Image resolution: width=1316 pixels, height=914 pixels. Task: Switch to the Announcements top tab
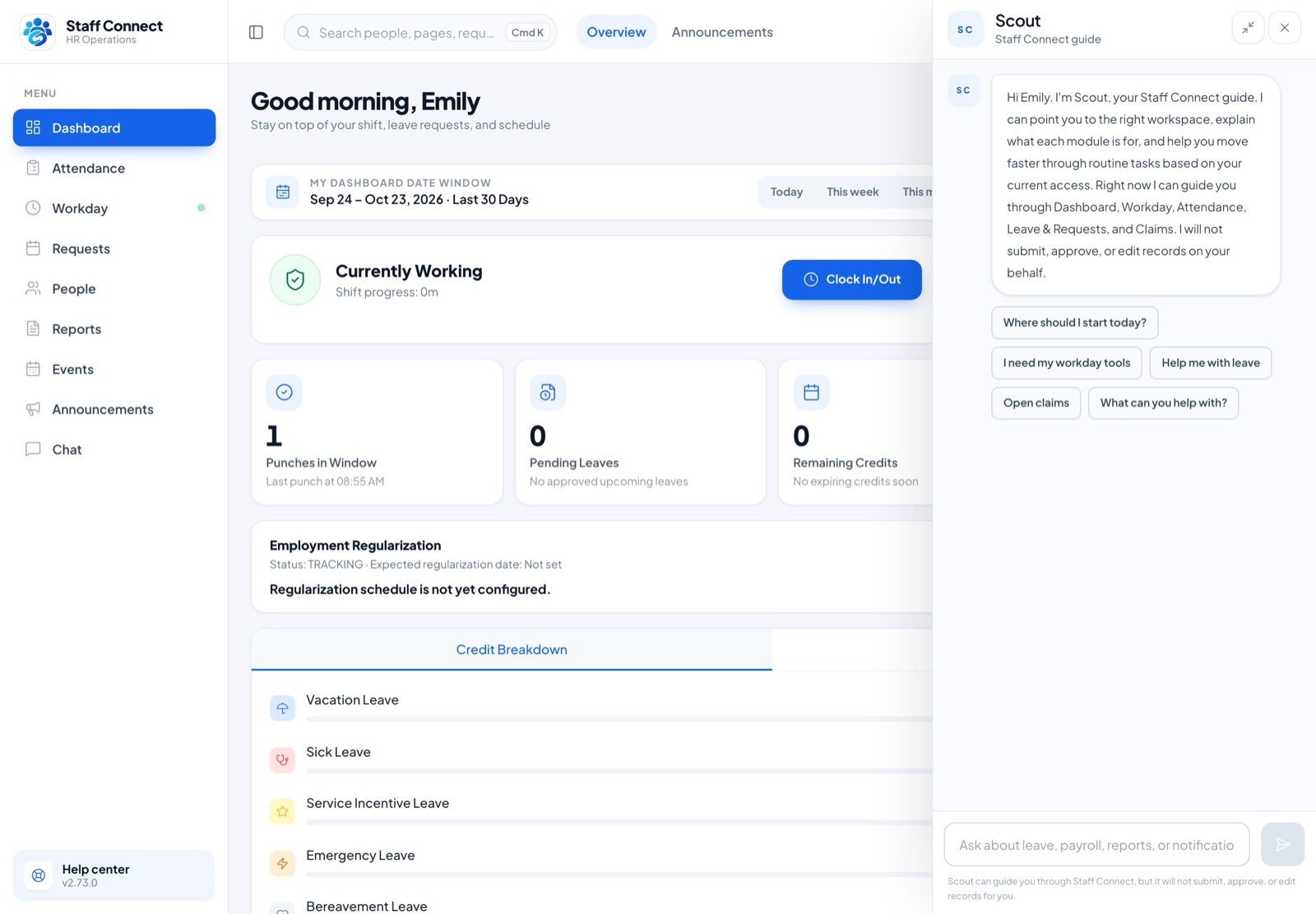[722, 32]
